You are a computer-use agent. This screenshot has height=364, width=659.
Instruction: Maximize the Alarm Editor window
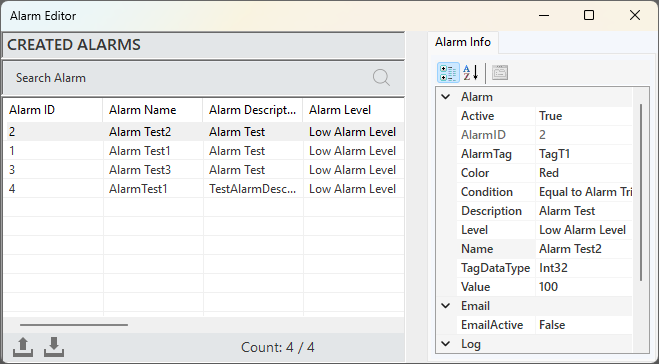pyautogui.click(x=589, y=16)
